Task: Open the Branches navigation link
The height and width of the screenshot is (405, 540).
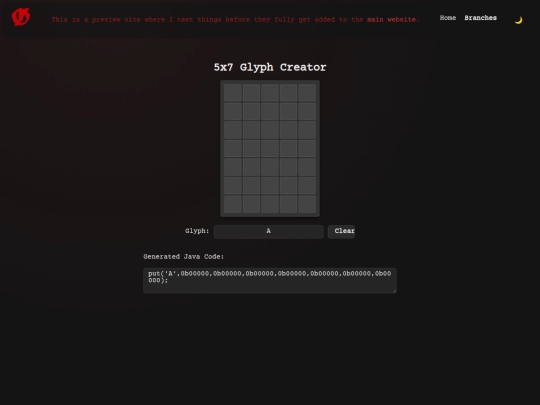Action: pyautogui.click(x=480, y=18)
